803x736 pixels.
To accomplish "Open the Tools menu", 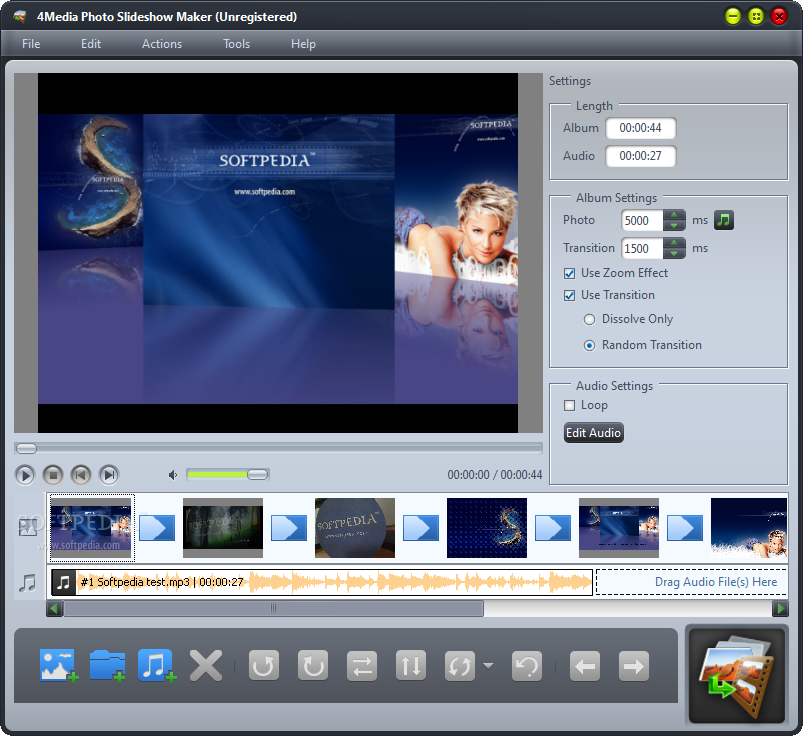I will tap(237, 44).
